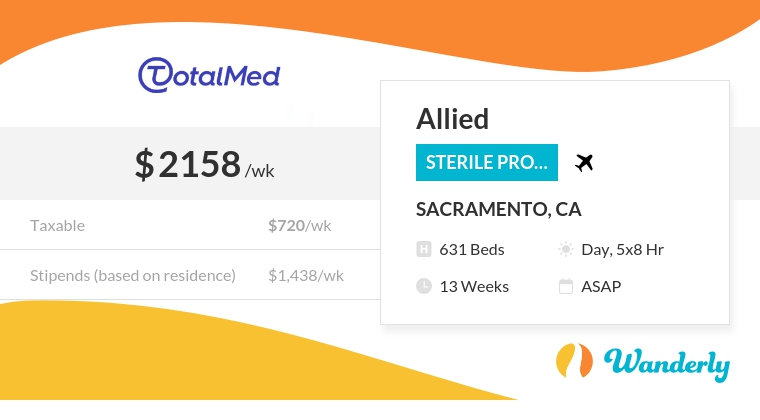Click the 13 Weeks duration text
The image size is (760, 420).
(x=474, y=286)
